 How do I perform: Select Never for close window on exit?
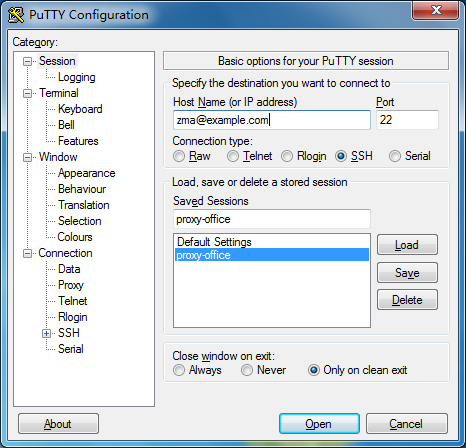coord(247,370)
